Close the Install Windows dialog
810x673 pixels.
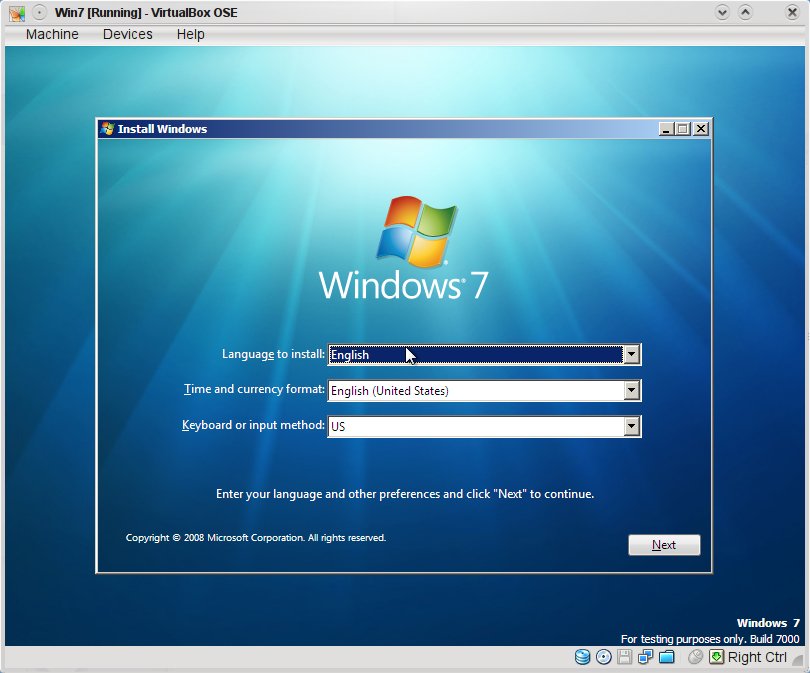[x=700, y=129]
